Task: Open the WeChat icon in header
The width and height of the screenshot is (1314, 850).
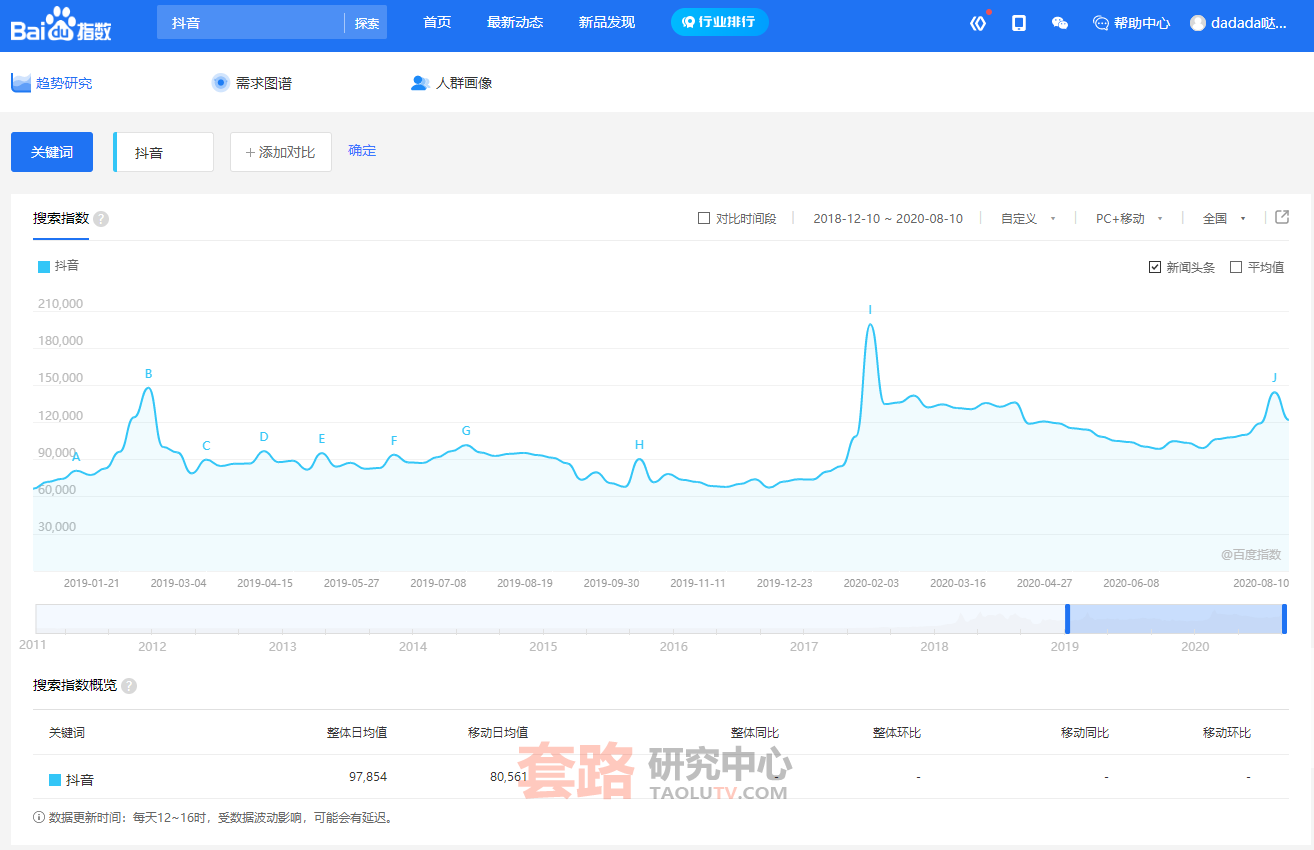Action: coord(1060,23)
